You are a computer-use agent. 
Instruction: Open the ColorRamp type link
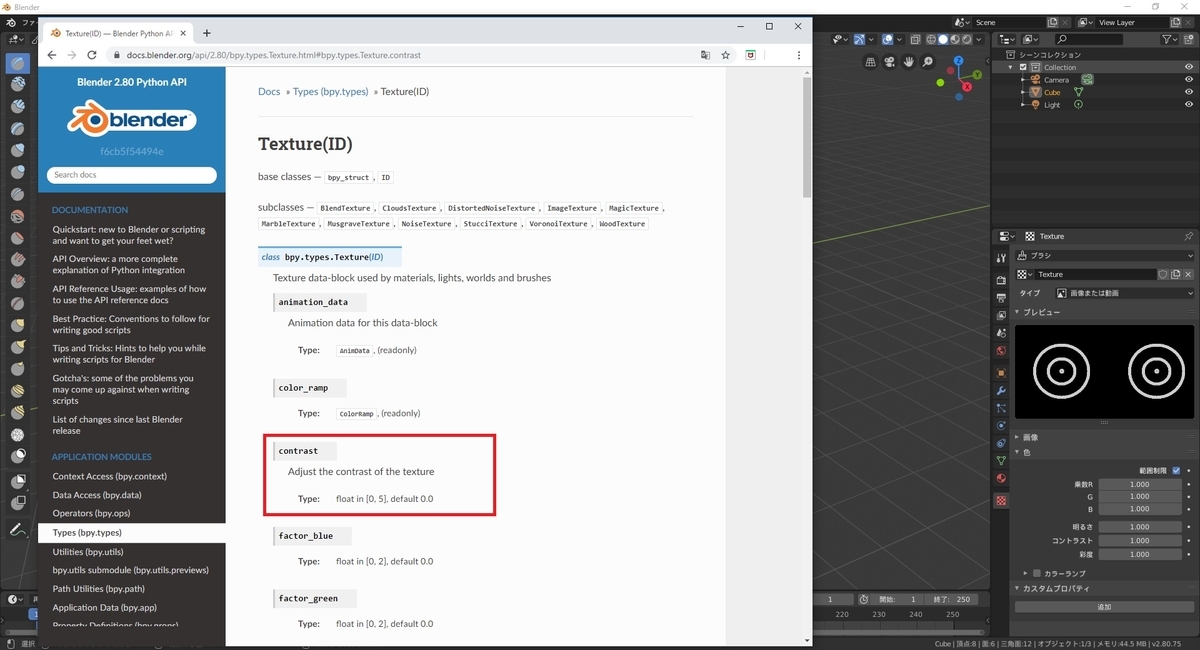(355, 413)
